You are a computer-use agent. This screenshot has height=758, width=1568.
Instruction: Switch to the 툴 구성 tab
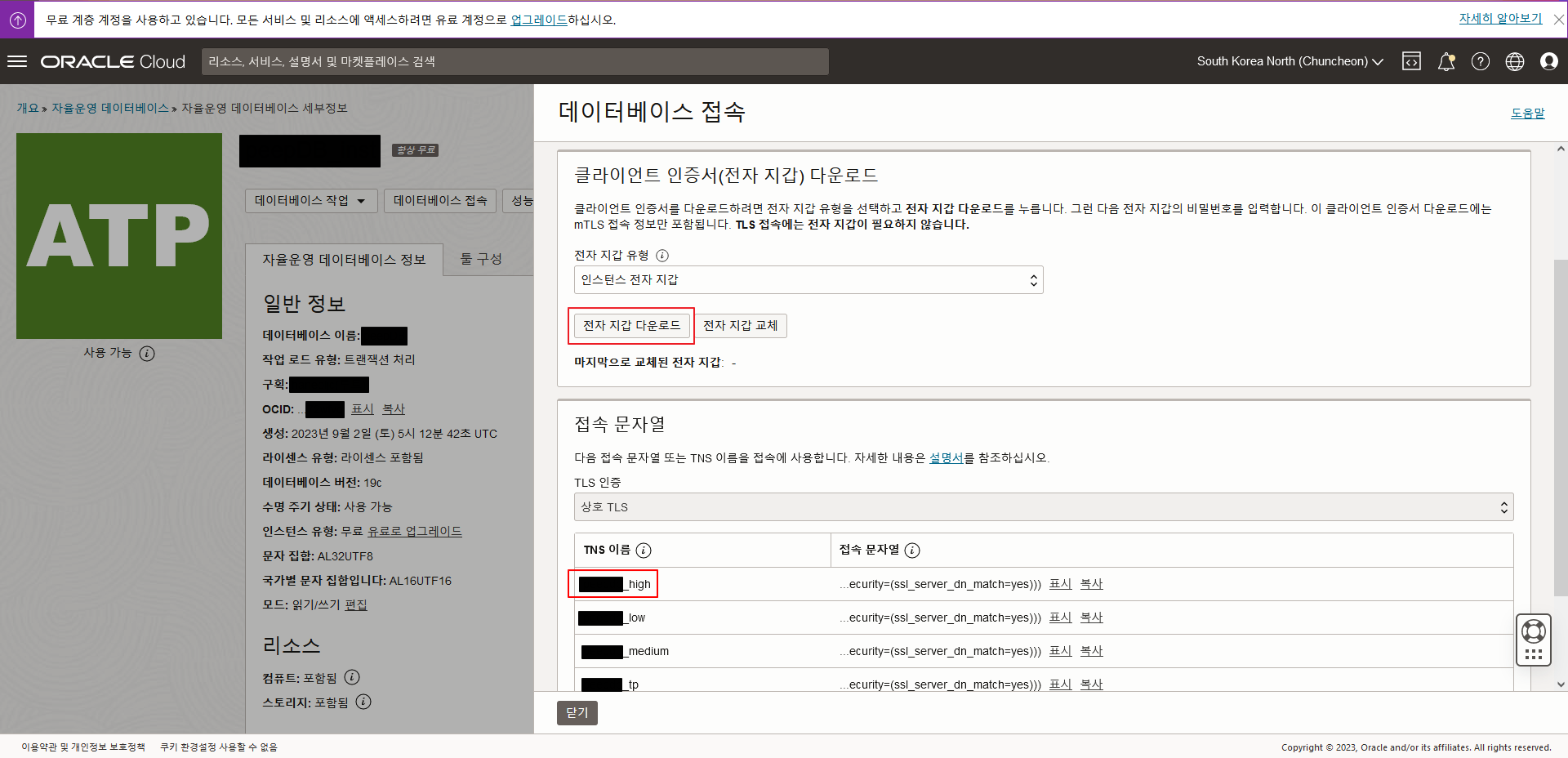481,259
